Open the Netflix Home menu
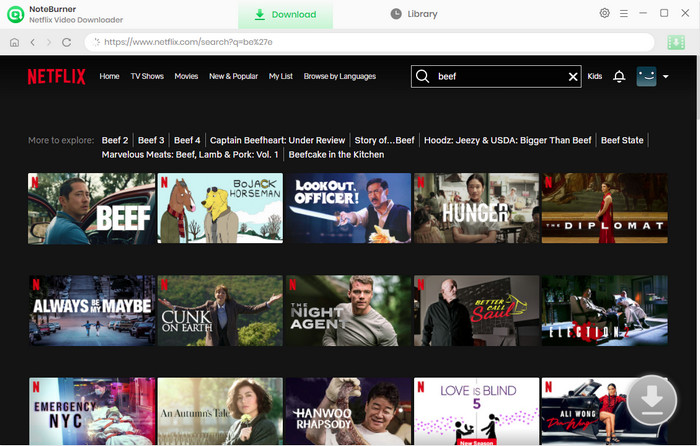The height and width of the screenshot is (446, 700). click(x=109, y=76)
